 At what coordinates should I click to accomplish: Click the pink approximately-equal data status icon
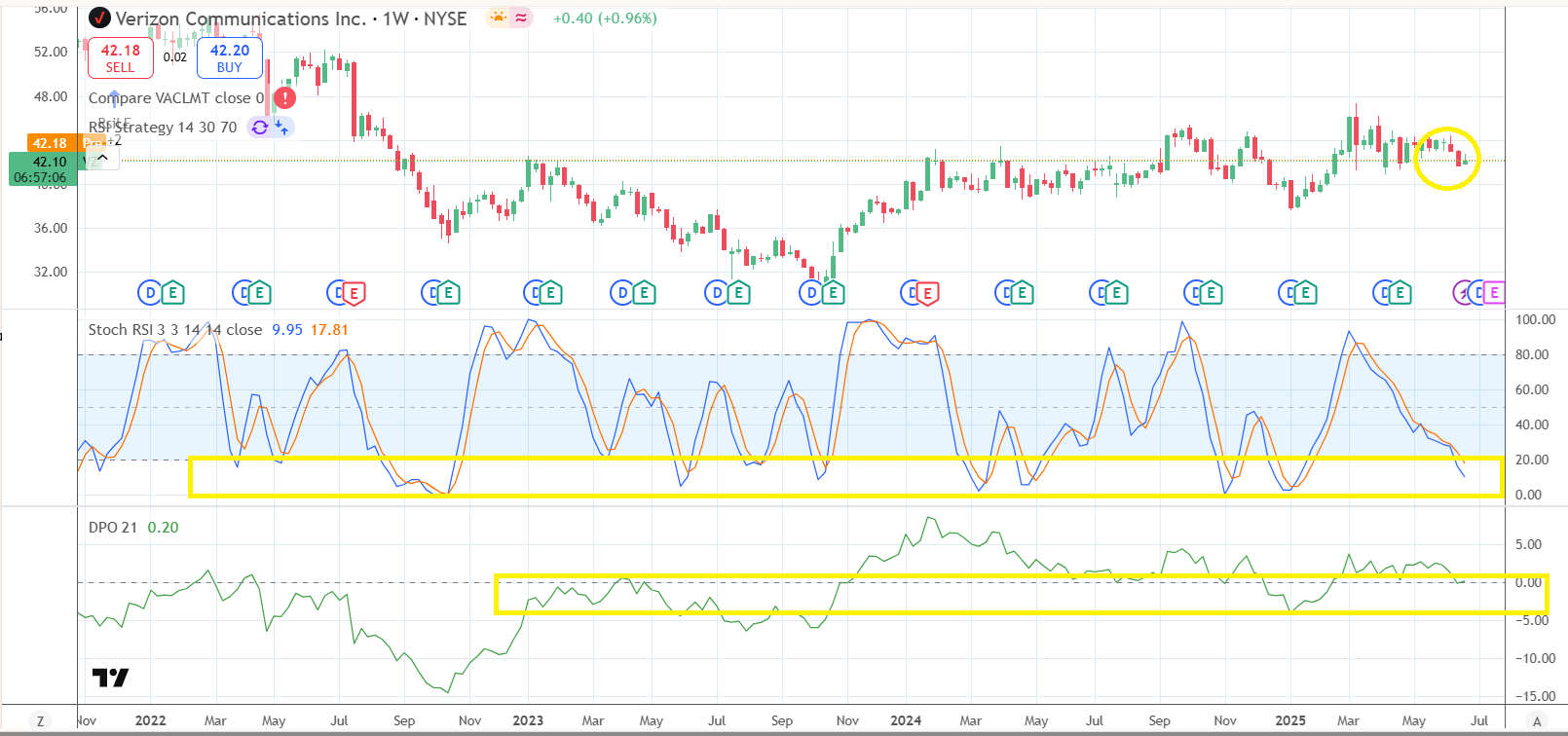coord(521,18)
